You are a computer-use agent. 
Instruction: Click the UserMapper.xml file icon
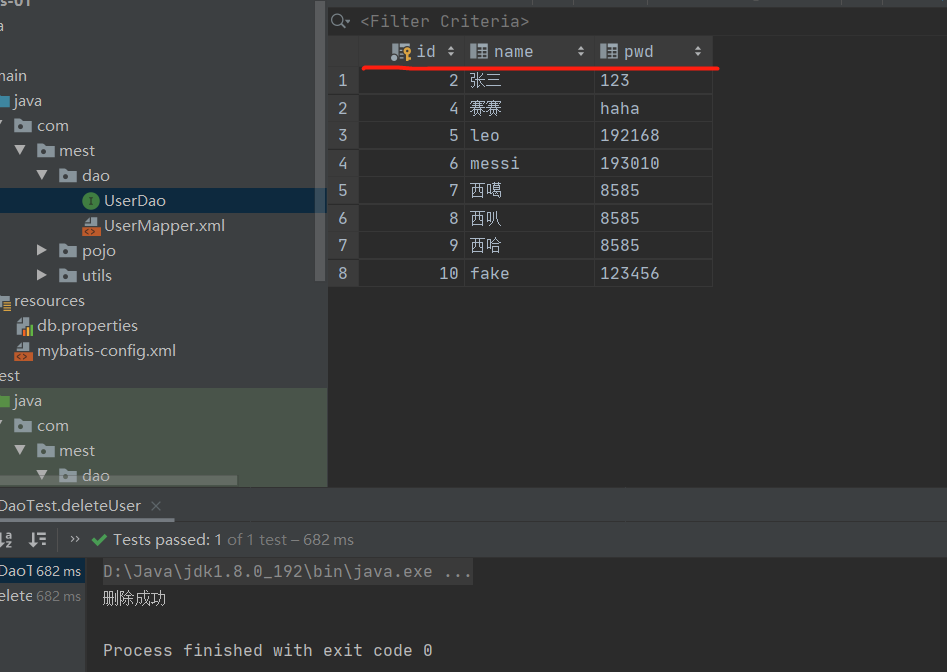coord(91,226)
